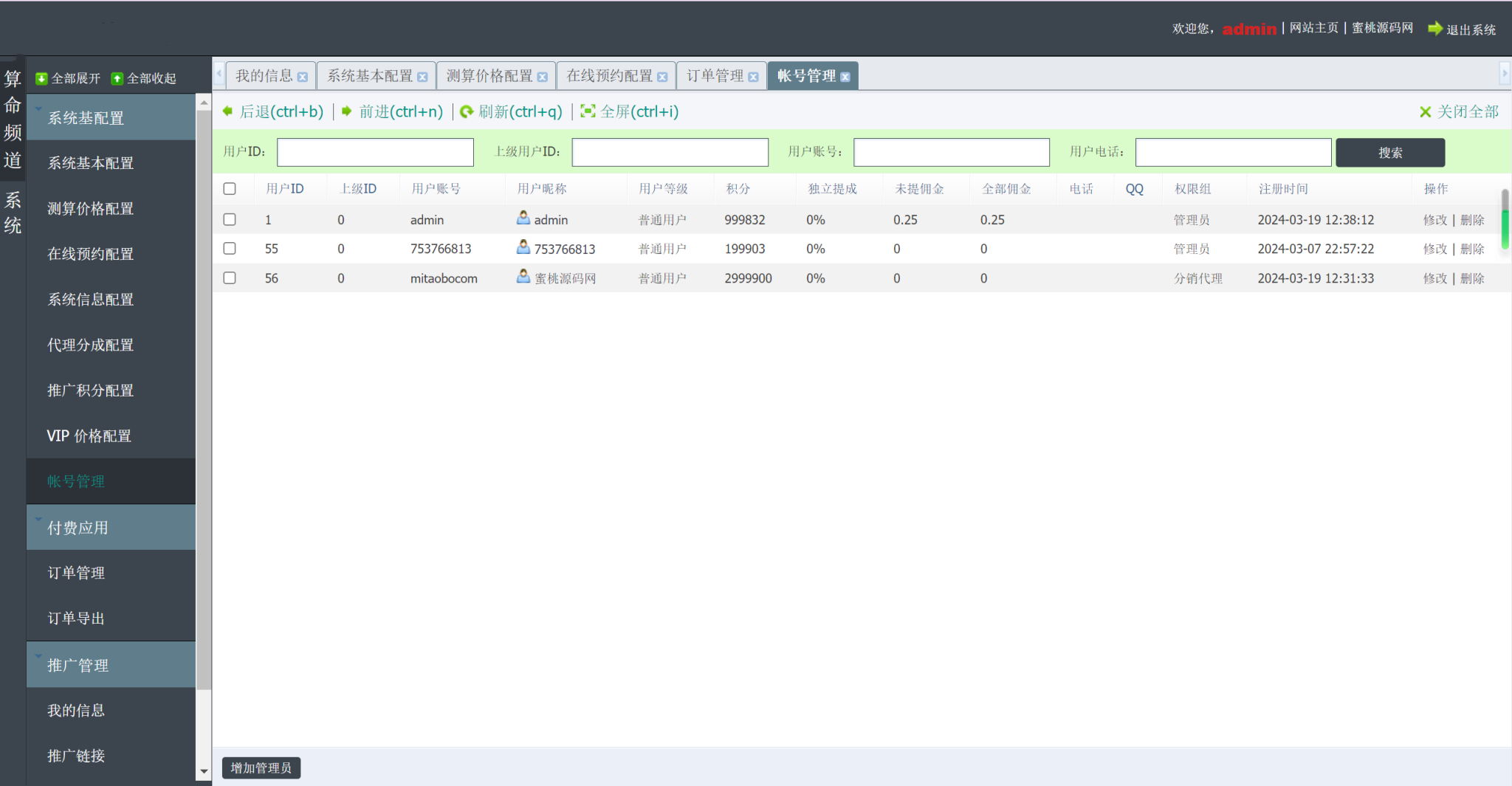
Task: Click the green X 关闭全部 icon
Action: click(1426, 111)
